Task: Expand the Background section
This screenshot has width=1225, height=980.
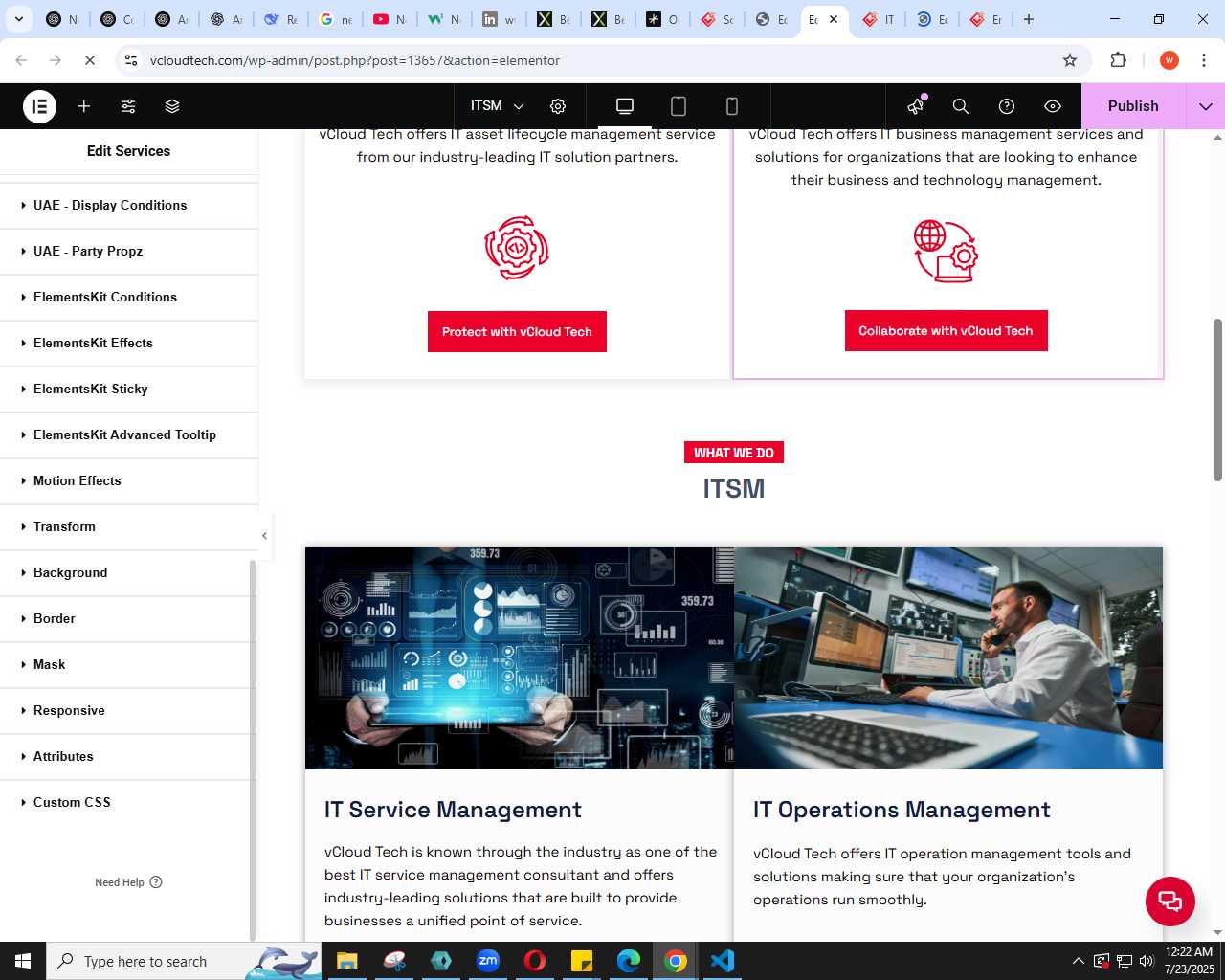Action: click(x=128, y=572)
